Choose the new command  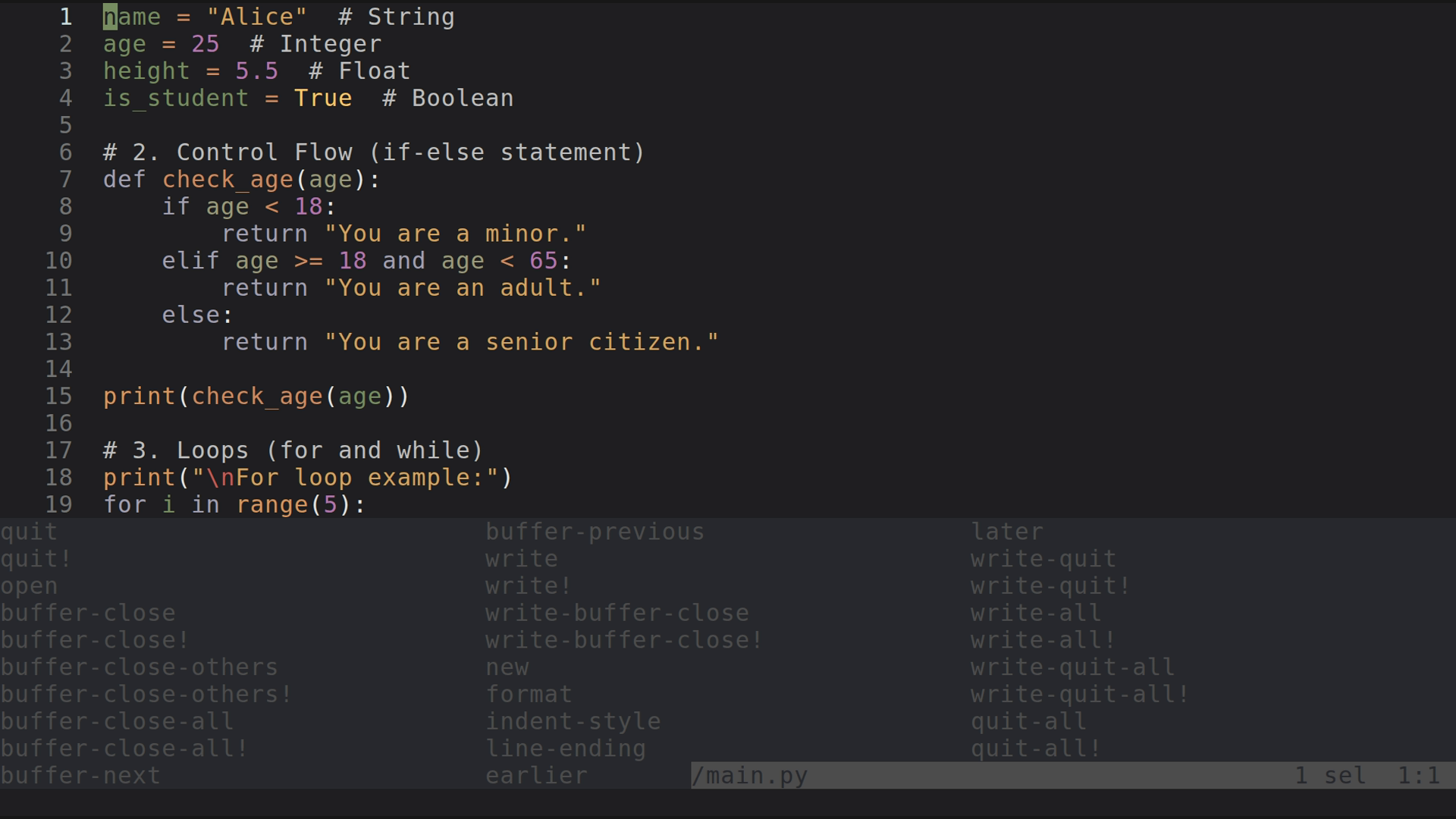(507, 667)
